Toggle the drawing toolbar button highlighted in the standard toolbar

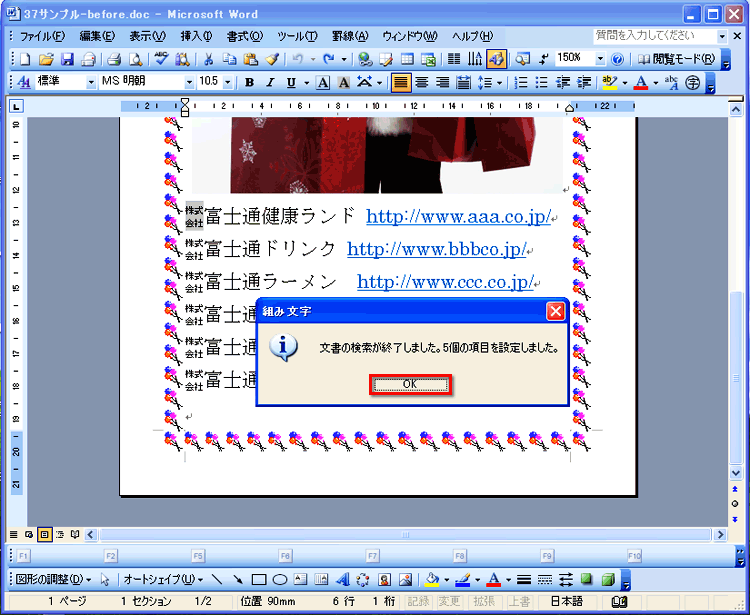point(496,59)
